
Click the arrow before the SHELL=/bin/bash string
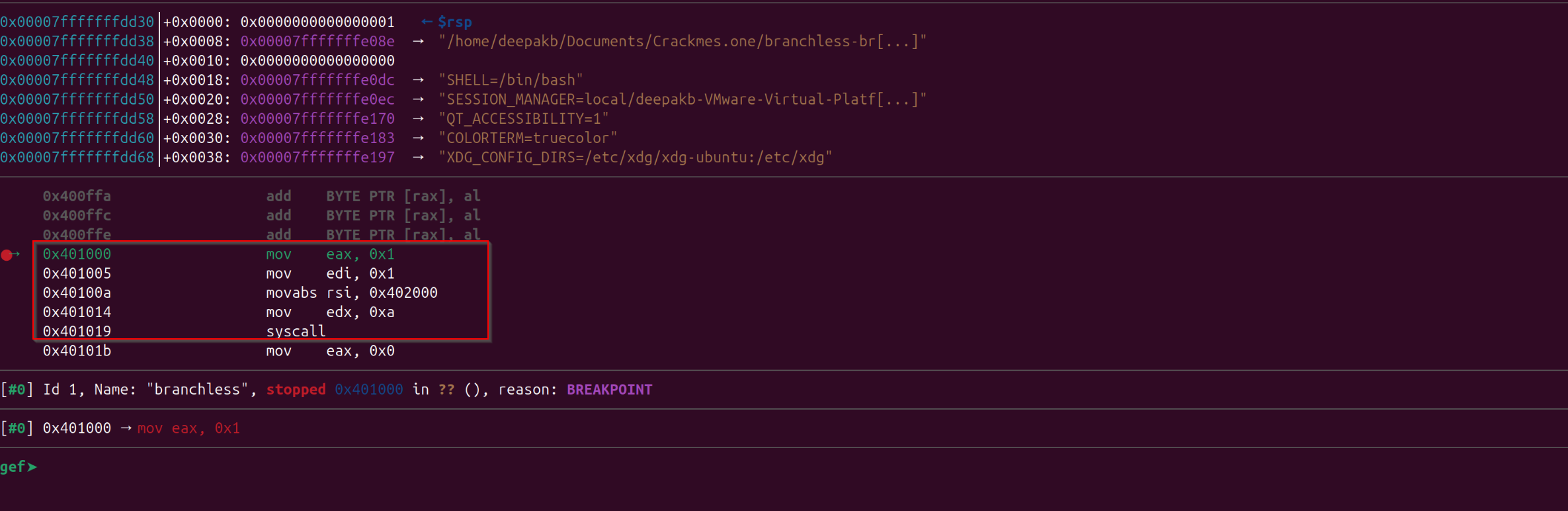(x=418, y=80)
